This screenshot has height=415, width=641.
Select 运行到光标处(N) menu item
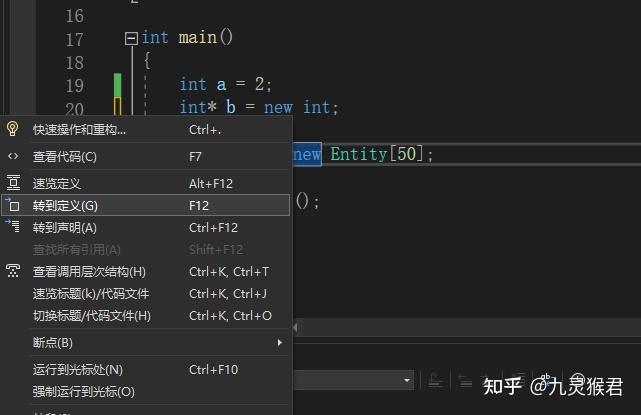click(x=146, y=370)
